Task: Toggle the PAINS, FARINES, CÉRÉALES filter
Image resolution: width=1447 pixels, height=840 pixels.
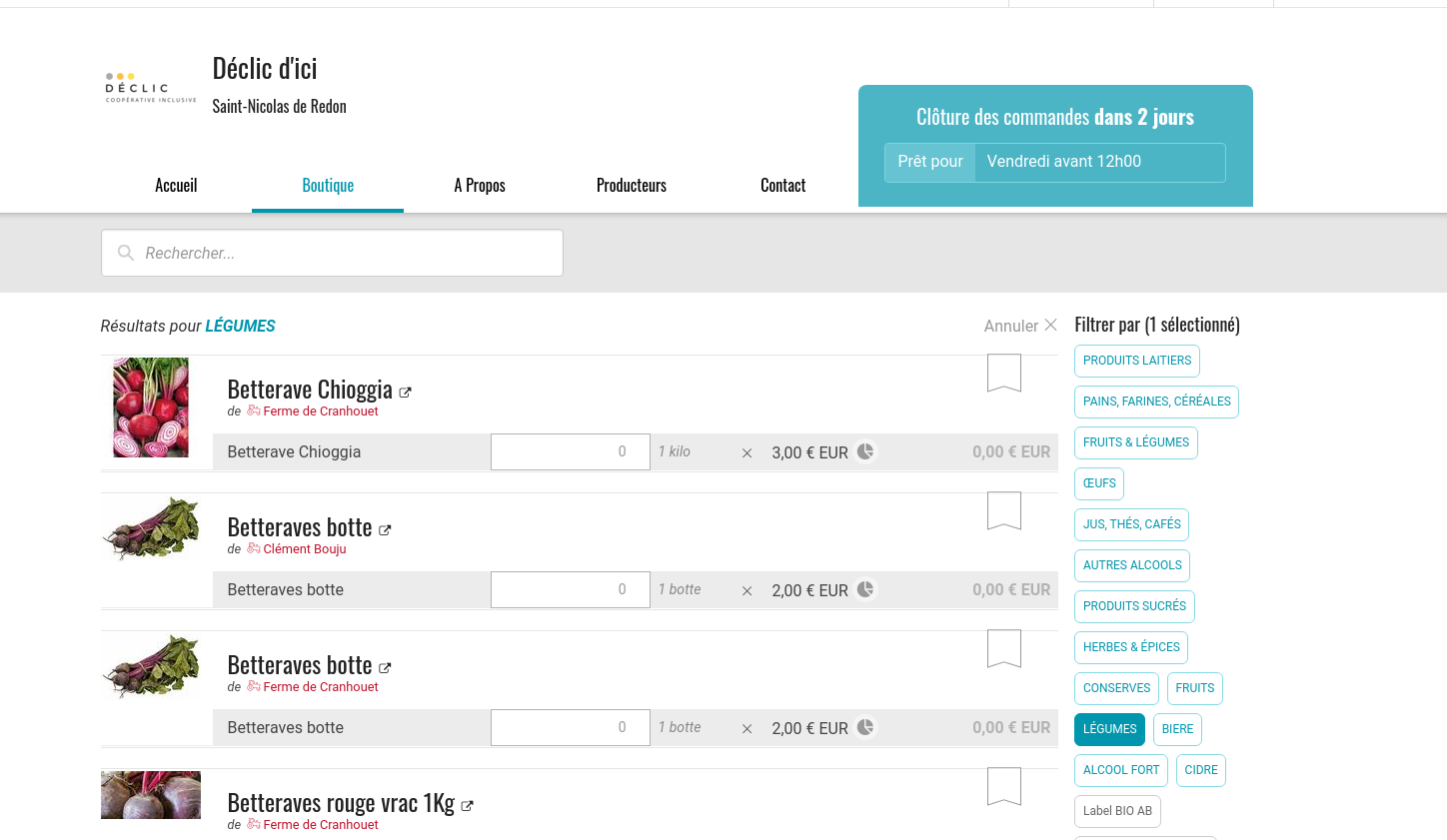Action: [1156, 402]
